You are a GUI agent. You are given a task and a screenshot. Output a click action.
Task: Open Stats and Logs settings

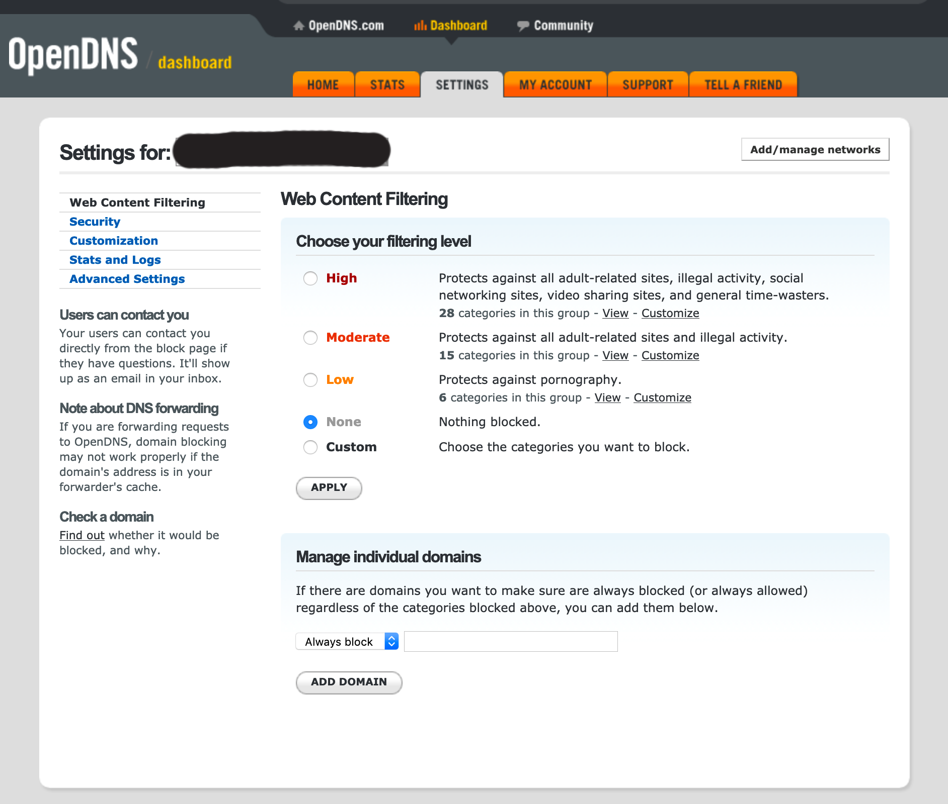coord(115,260)
